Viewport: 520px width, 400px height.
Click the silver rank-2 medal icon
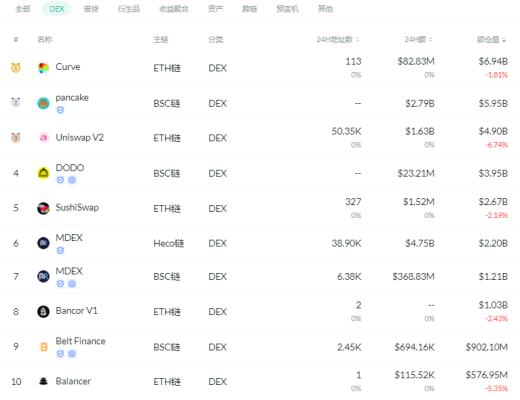click(x=16, y=102)
